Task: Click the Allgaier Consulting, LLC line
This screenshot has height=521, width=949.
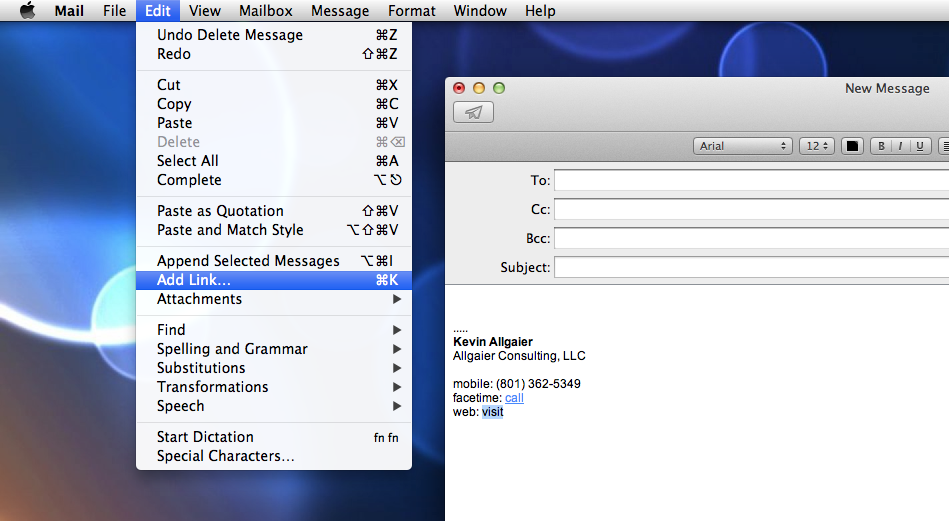Action: point(519,356)
